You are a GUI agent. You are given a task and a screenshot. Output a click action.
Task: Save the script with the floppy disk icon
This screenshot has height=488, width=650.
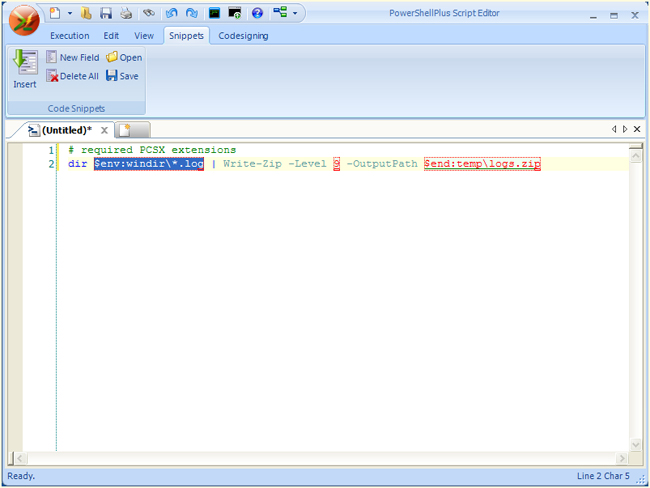click(106, 13)
